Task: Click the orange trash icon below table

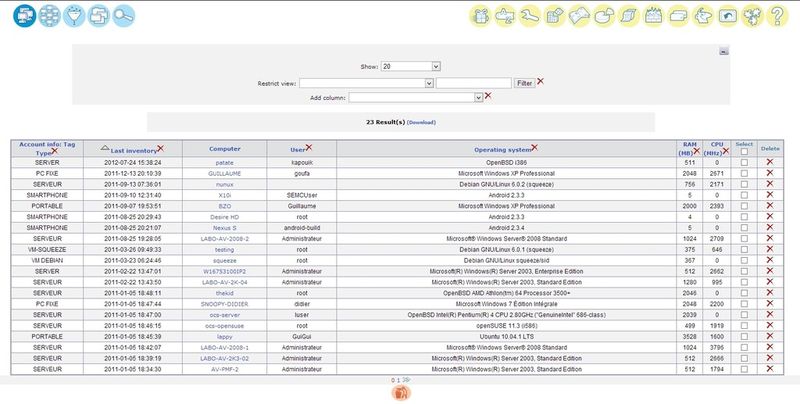Action: (401, 392)
